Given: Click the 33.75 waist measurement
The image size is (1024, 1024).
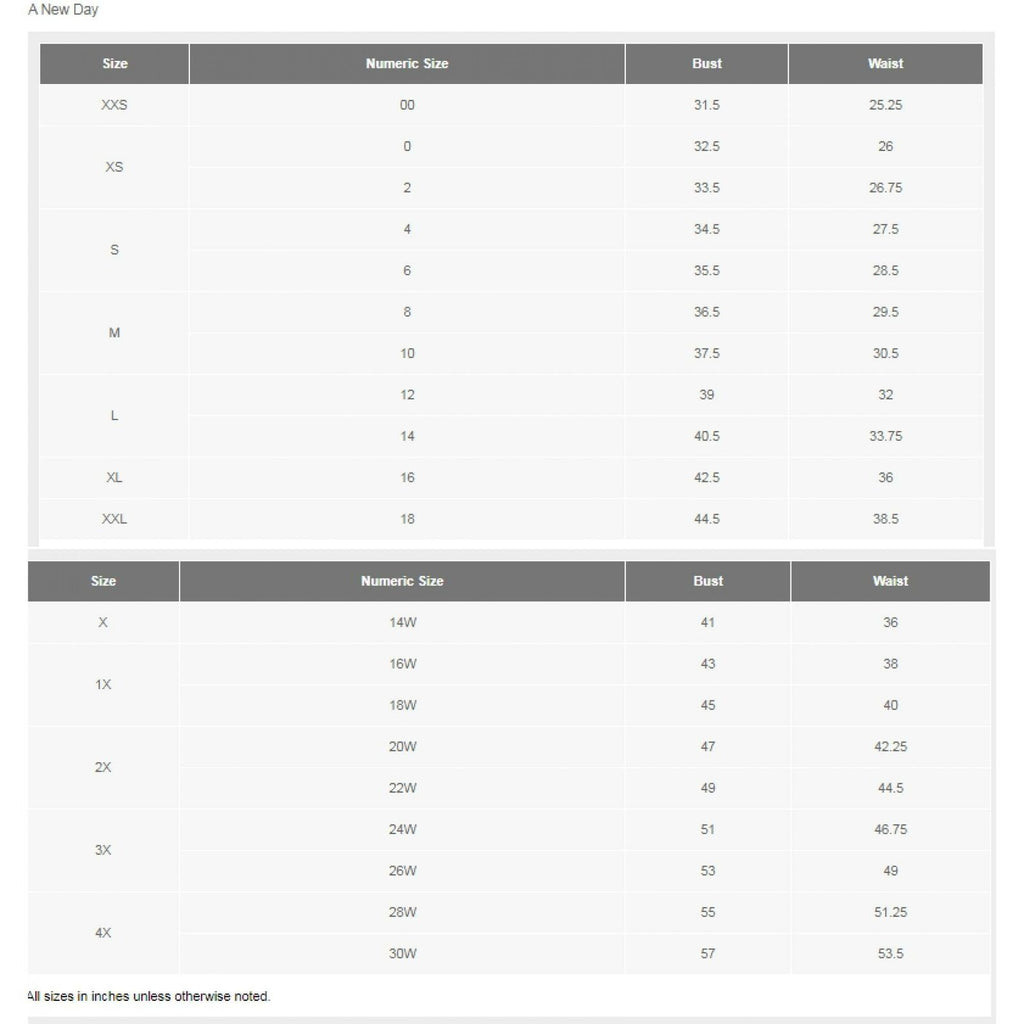Looking at the screenshot, I should tap(885, 436).
